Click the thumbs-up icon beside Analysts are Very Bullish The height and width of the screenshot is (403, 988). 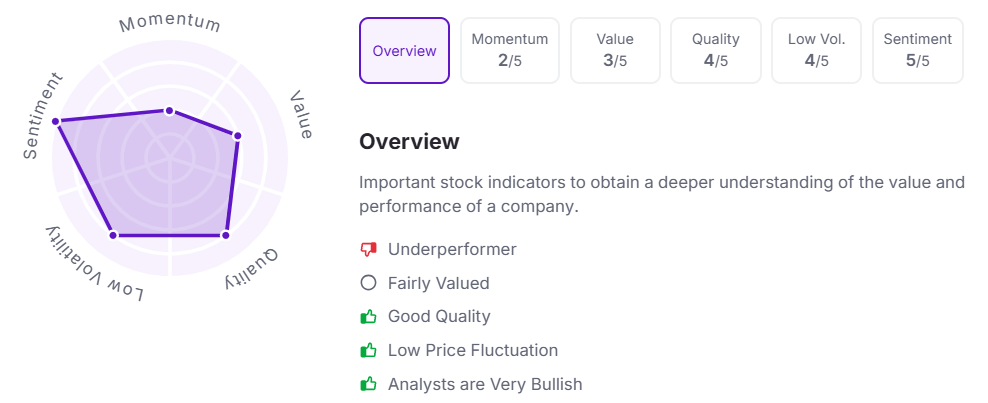pos(368,383)
